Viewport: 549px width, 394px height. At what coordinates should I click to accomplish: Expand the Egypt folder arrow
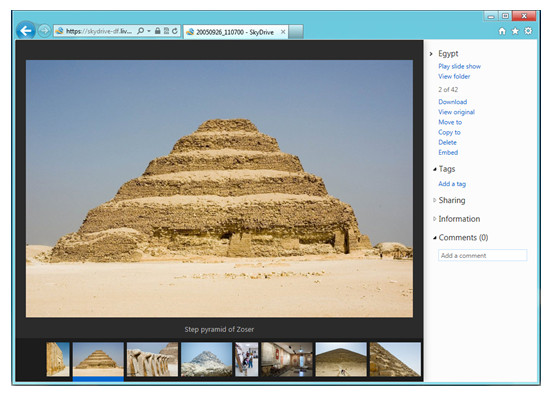(431, 54)
